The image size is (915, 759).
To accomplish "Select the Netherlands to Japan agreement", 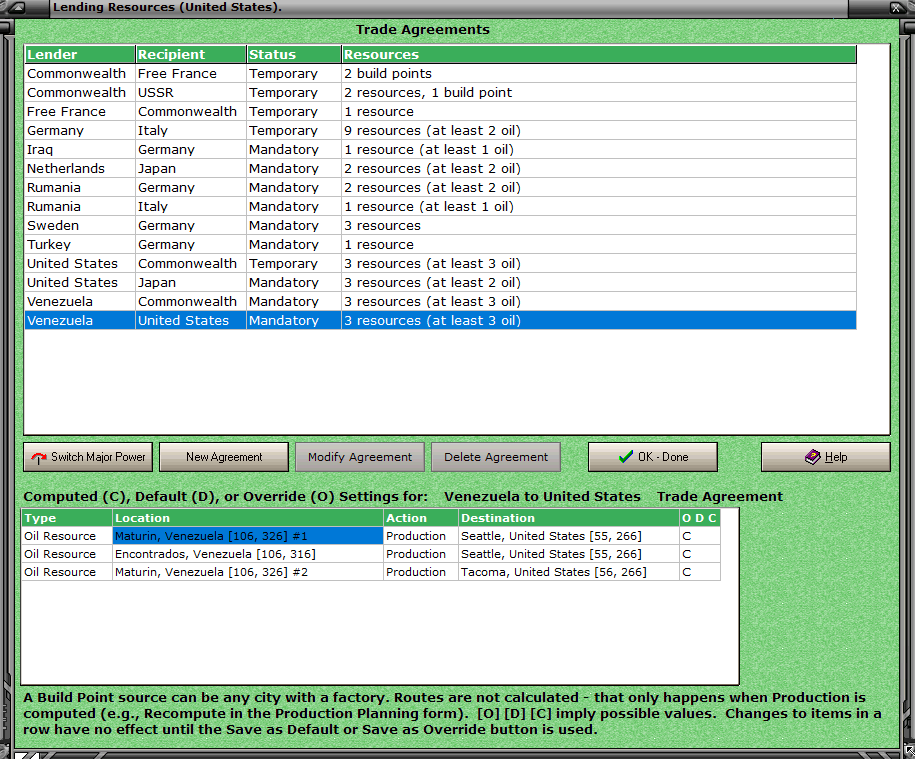I will coord(441,169).
